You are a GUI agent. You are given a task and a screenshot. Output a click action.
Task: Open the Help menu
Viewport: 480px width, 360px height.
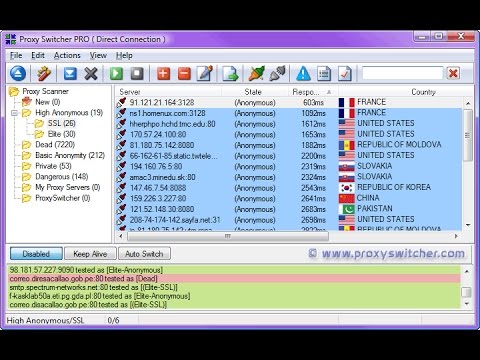tap(124, 56)
